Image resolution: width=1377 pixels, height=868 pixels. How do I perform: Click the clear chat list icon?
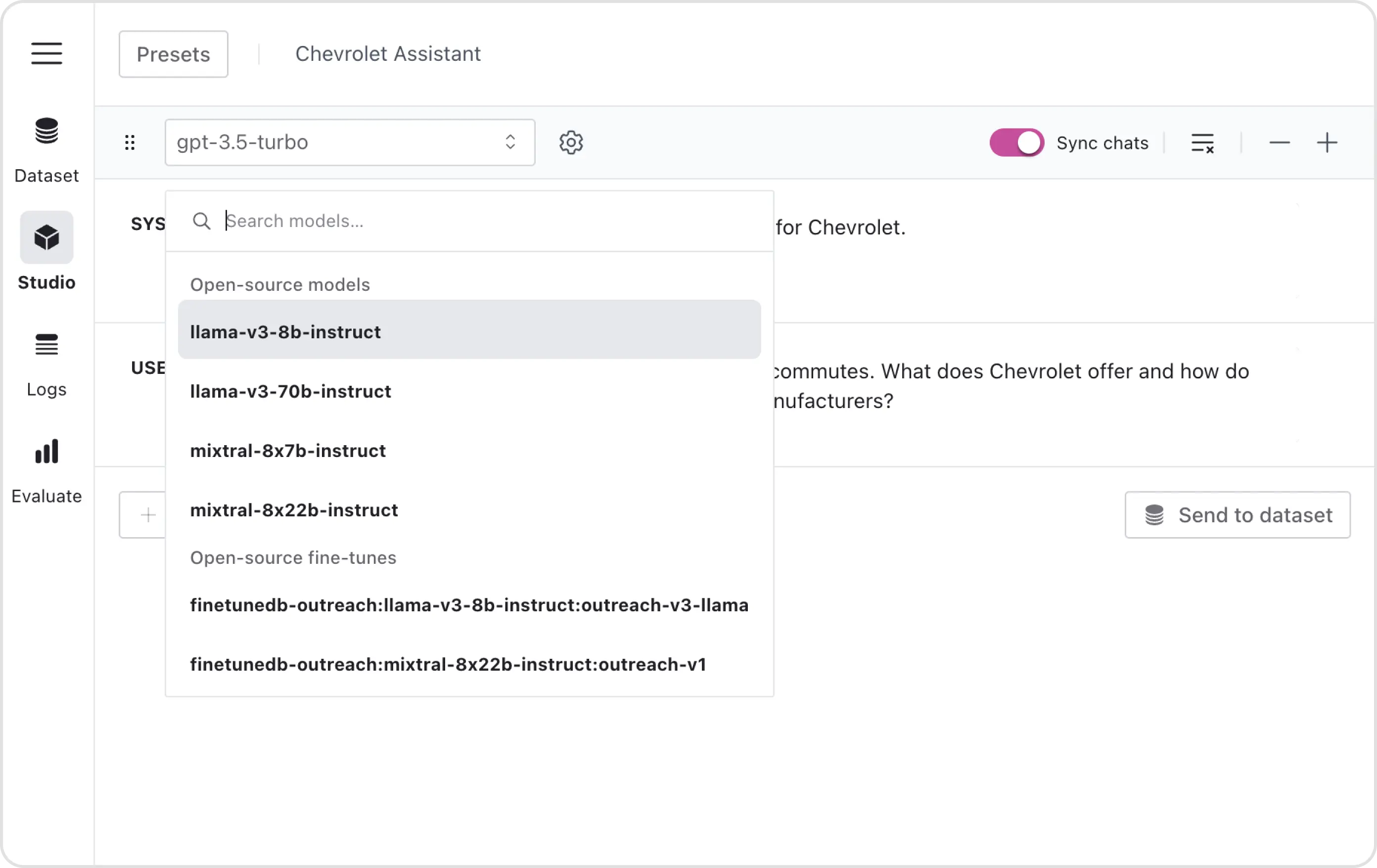(x=1202, y=143)
